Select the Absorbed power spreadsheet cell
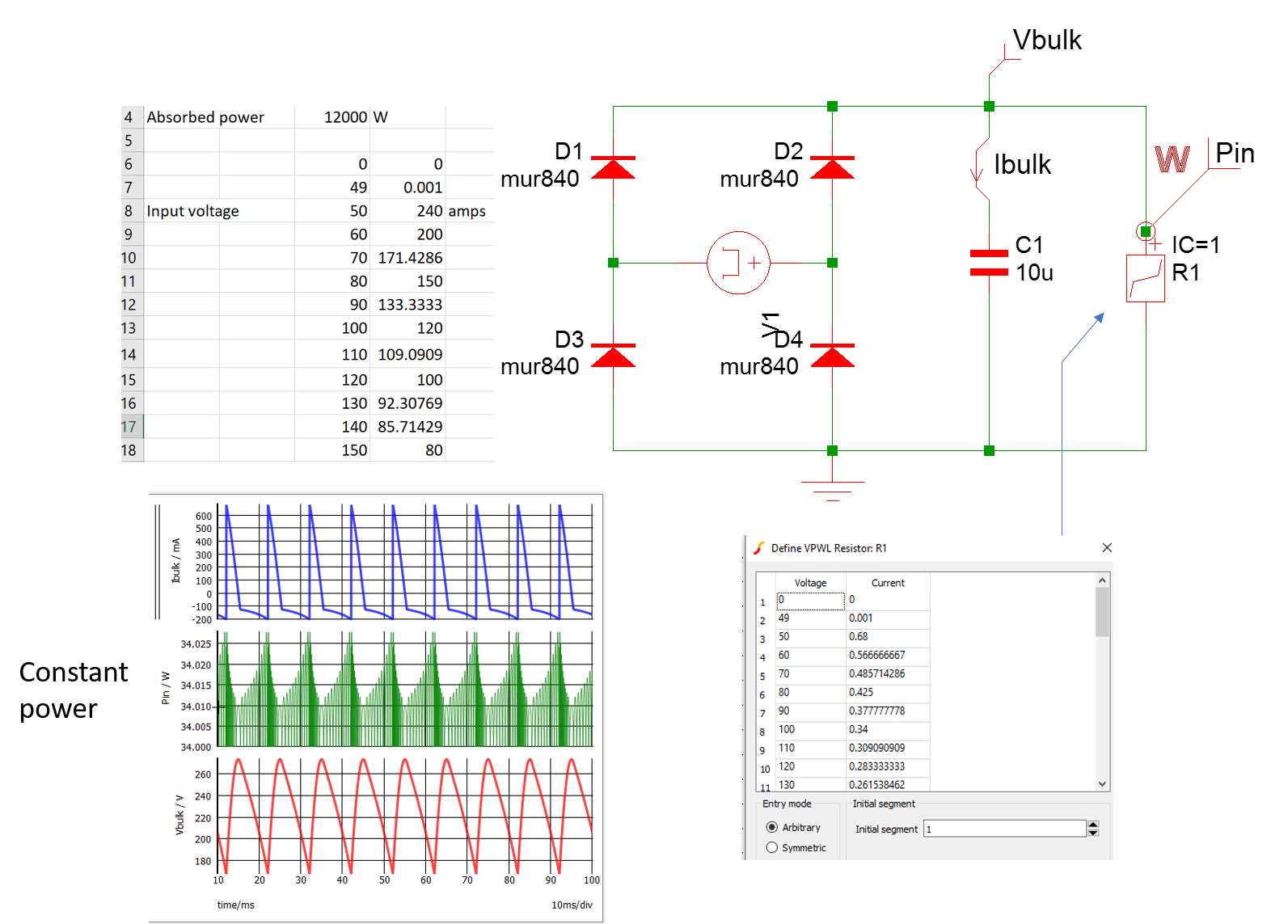Viewport: 1288px width, 924px height. (219, 117)
